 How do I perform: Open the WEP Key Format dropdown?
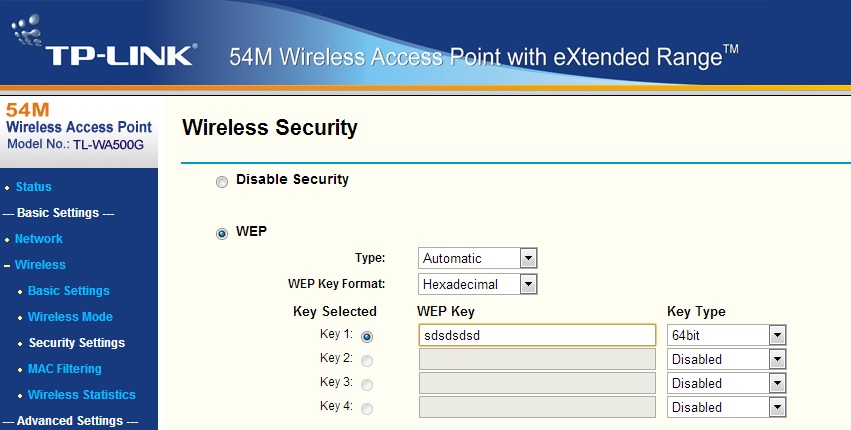point(478,284)
